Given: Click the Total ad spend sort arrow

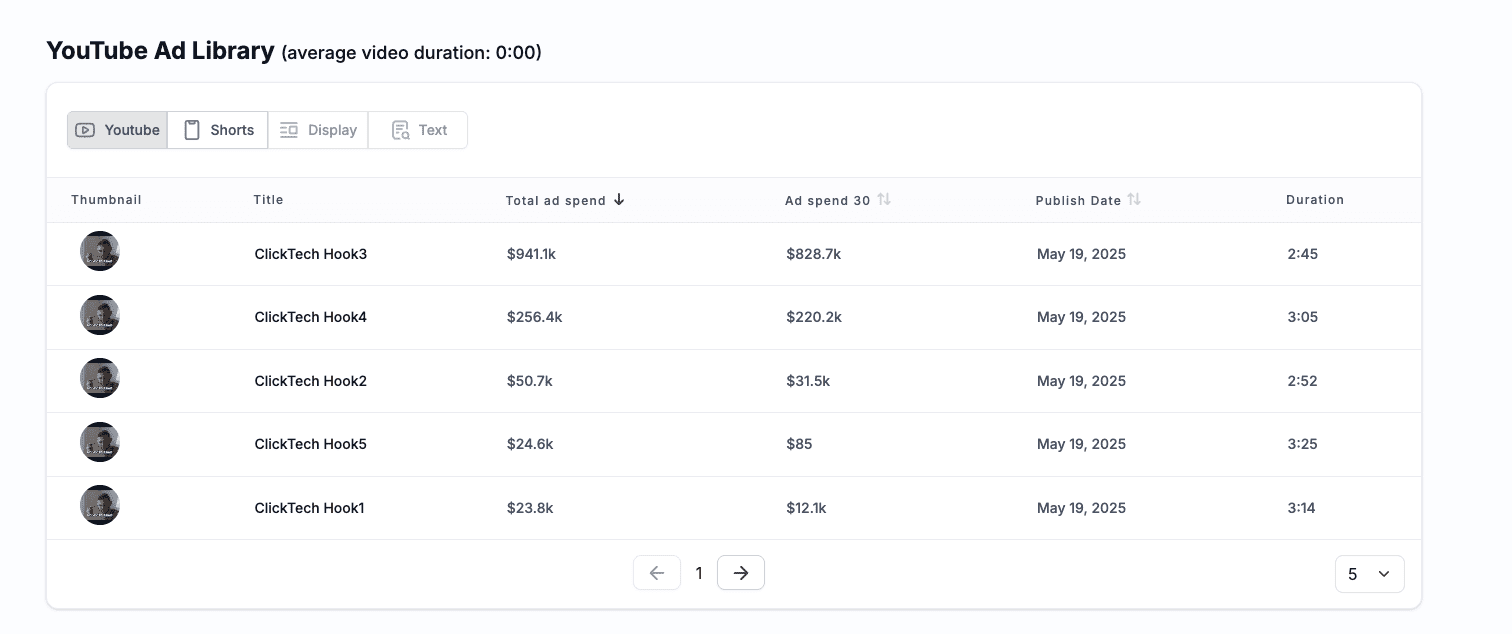Looking at the screenshot, I should point(619,200).
